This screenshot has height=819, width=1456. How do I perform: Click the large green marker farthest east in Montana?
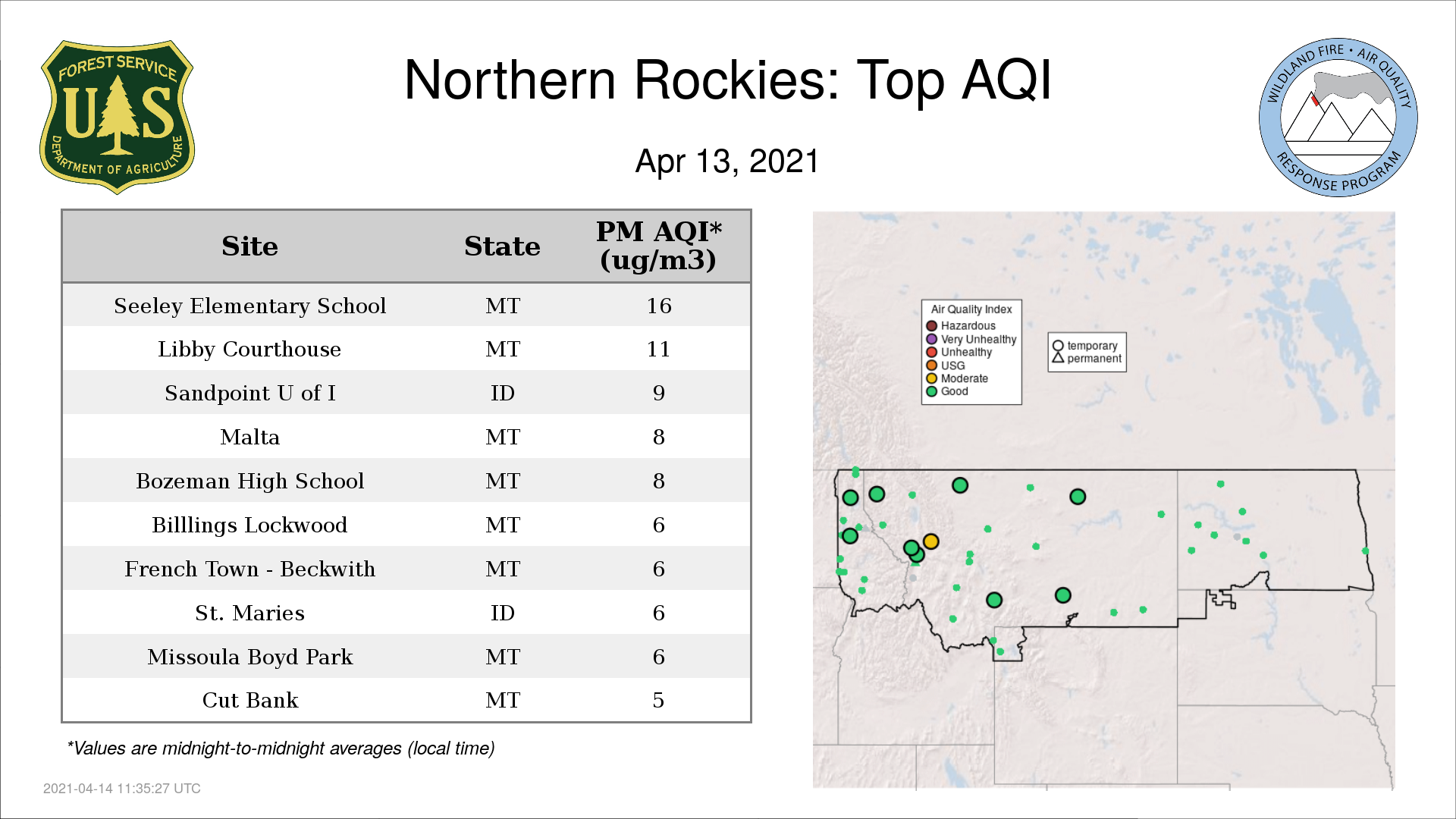[x=1078, y=497]
